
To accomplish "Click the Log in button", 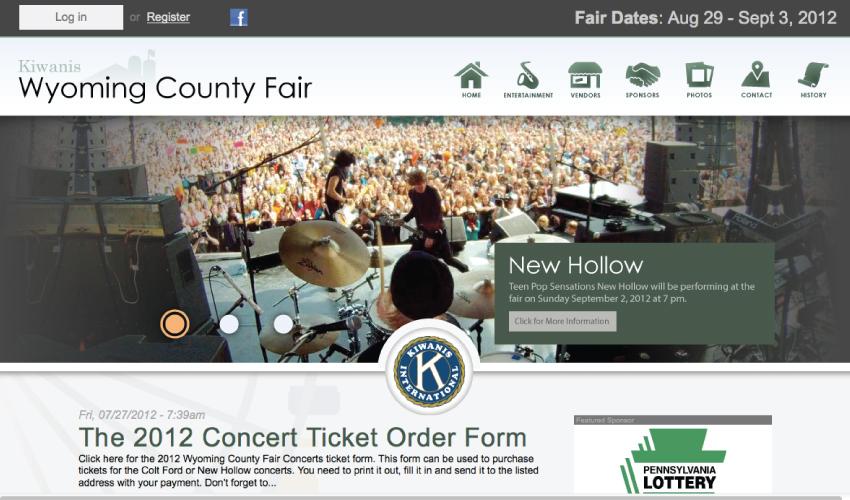I will pos(71,17).
